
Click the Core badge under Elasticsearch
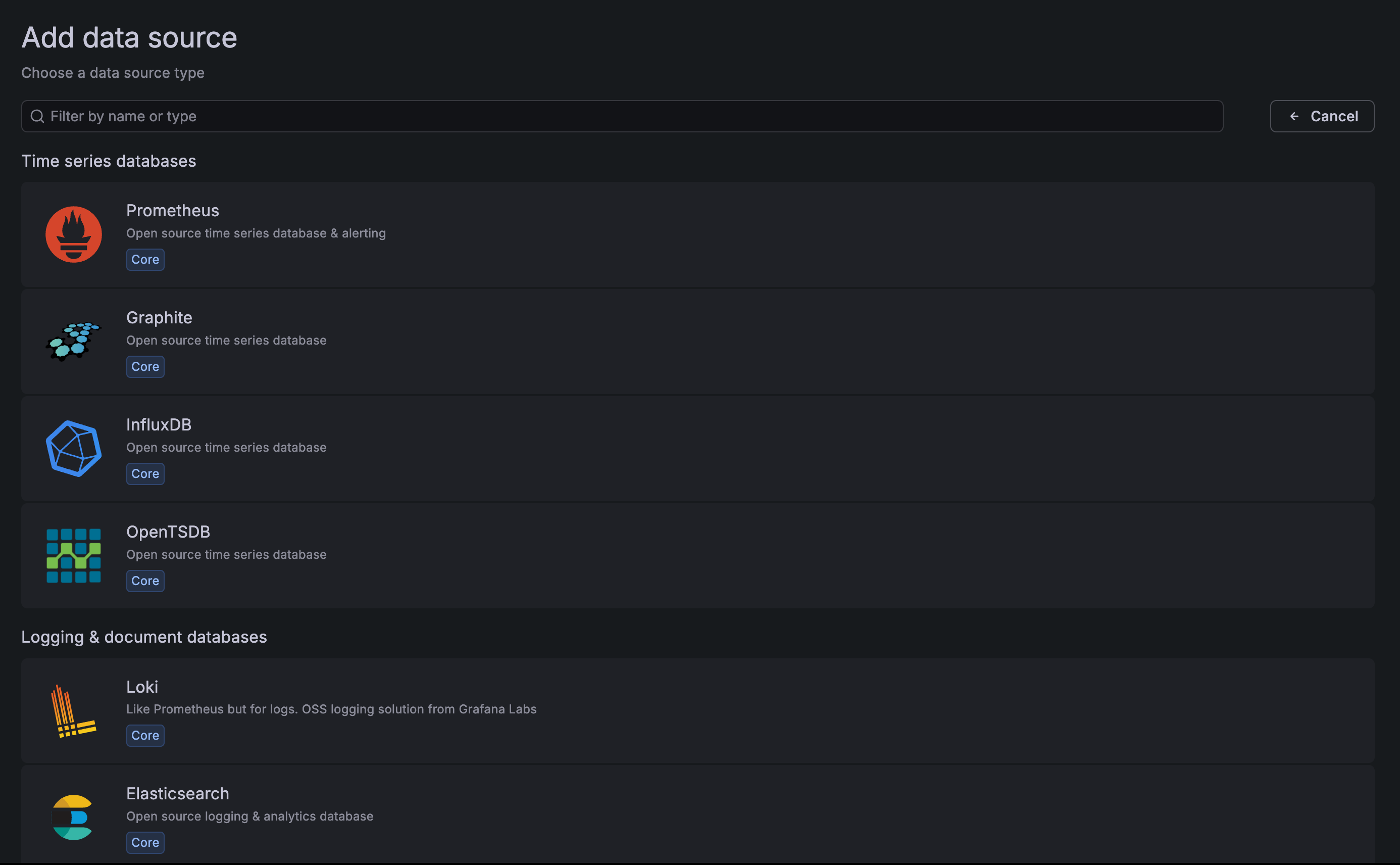[x=145, y=843]
